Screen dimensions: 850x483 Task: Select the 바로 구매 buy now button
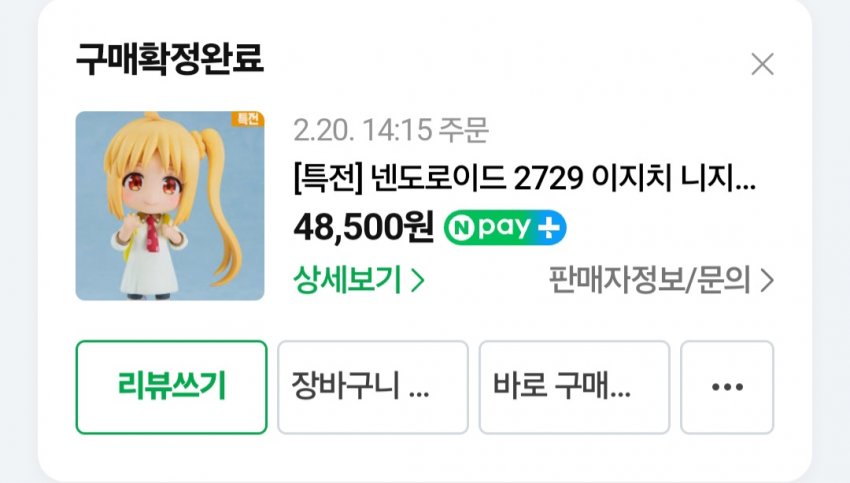coord(575,387)
